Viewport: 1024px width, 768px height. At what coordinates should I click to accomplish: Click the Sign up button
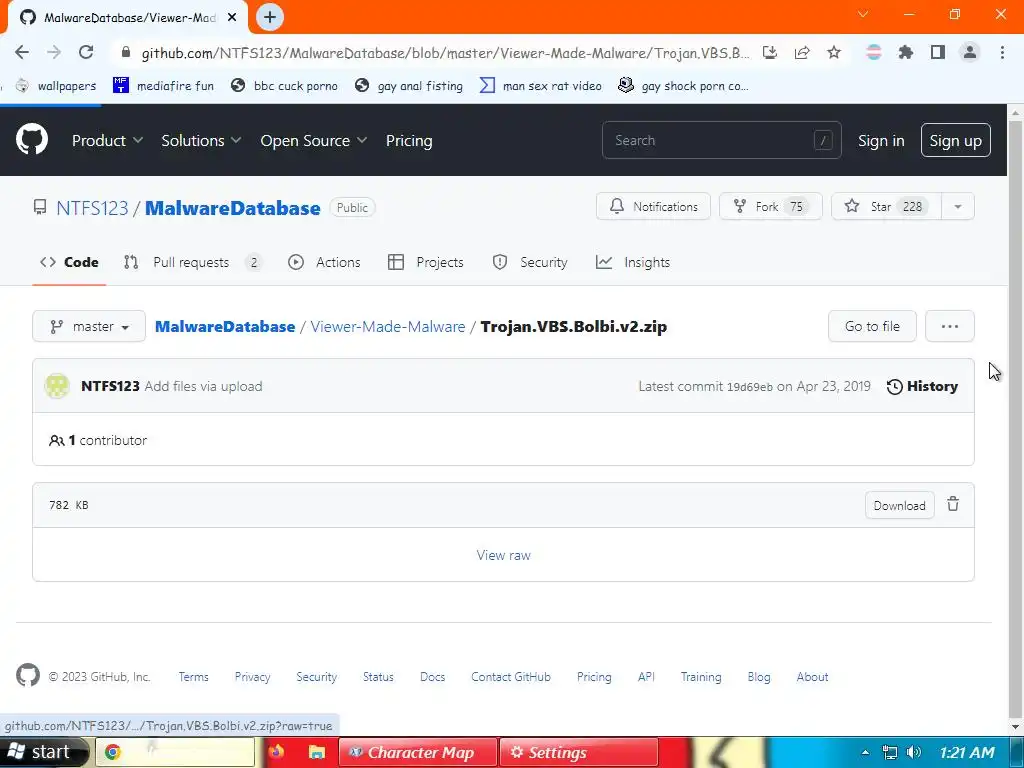tap(955, 140)
